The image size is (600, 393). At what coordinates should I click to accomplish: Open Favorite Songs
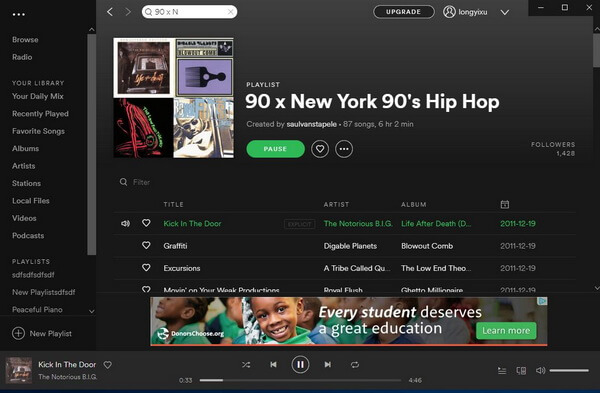click(38, 131)
